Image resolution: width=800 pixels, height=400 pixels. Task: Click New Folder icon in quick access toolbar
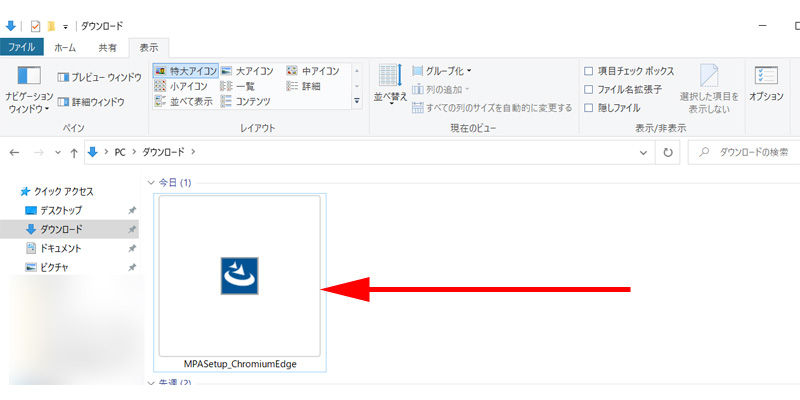51,26
